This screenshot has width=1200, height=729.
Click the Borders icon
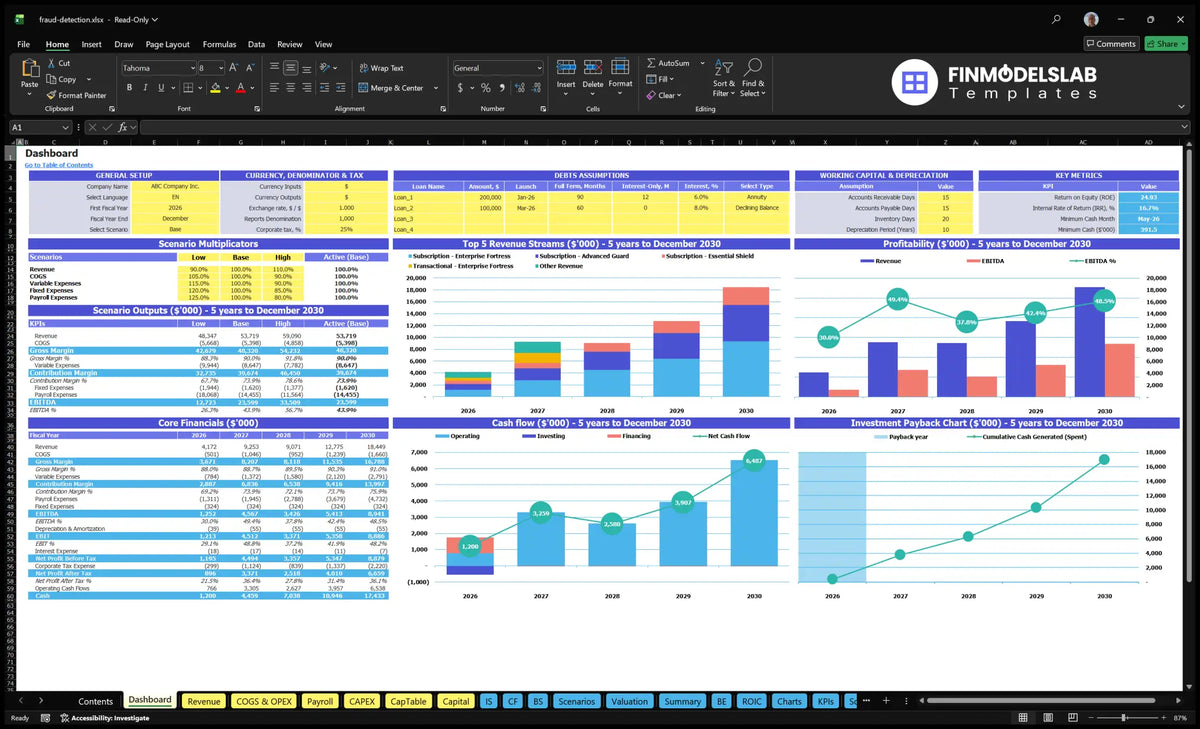(x=187, y=88)
